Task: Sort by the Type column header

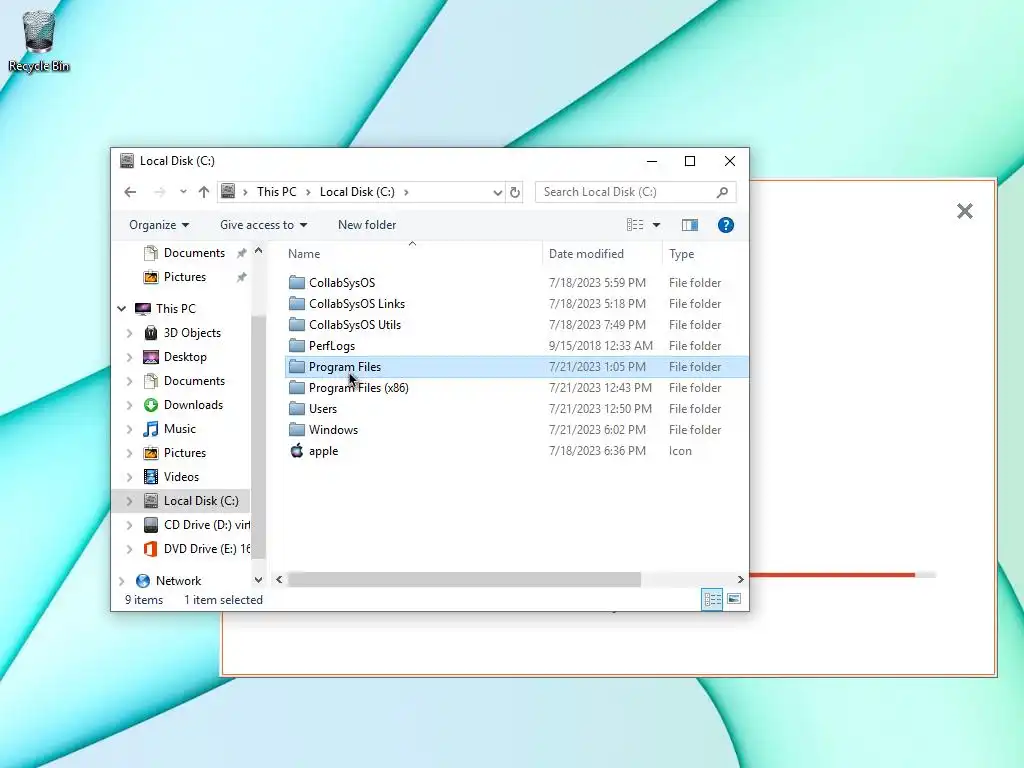Action: [x=681, y=254]
